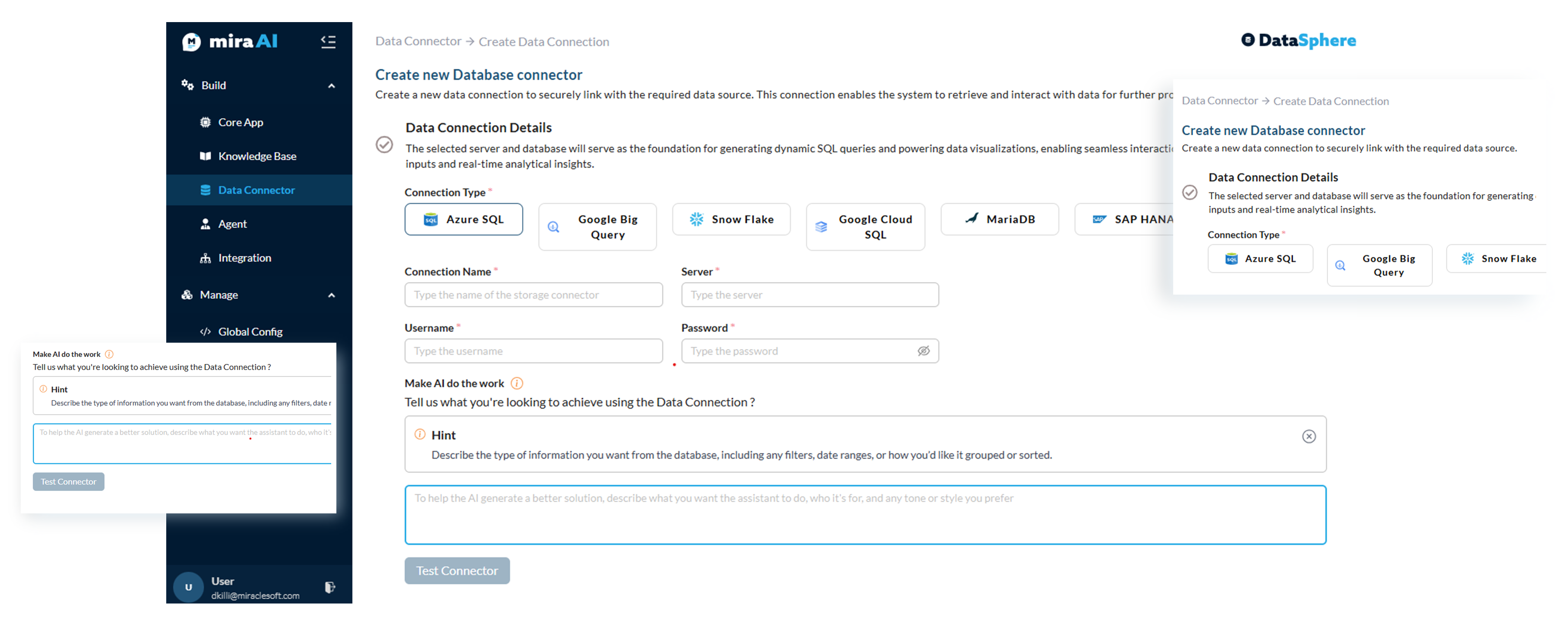Click the Data Connection Details check icon
Viewport: 1568px width, 623px height.
[x=384, y=144]
